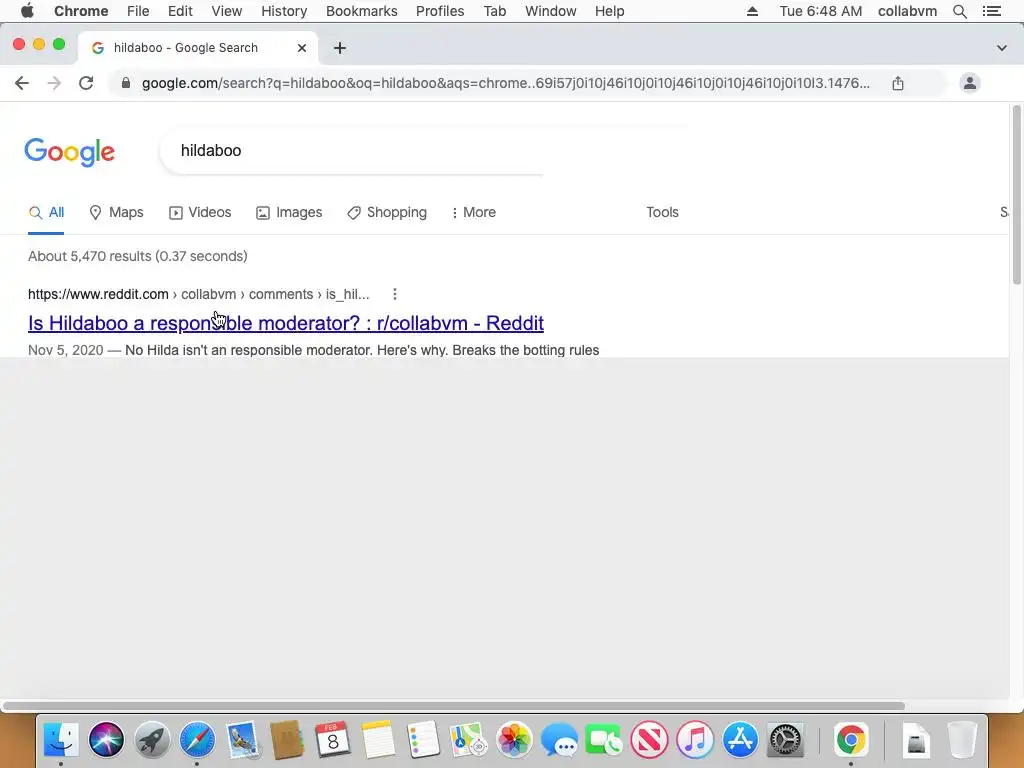This screenshot has height=768, width=1024.
Task: Open Reminders from the Dock
Action: click(x=423, y=740)
